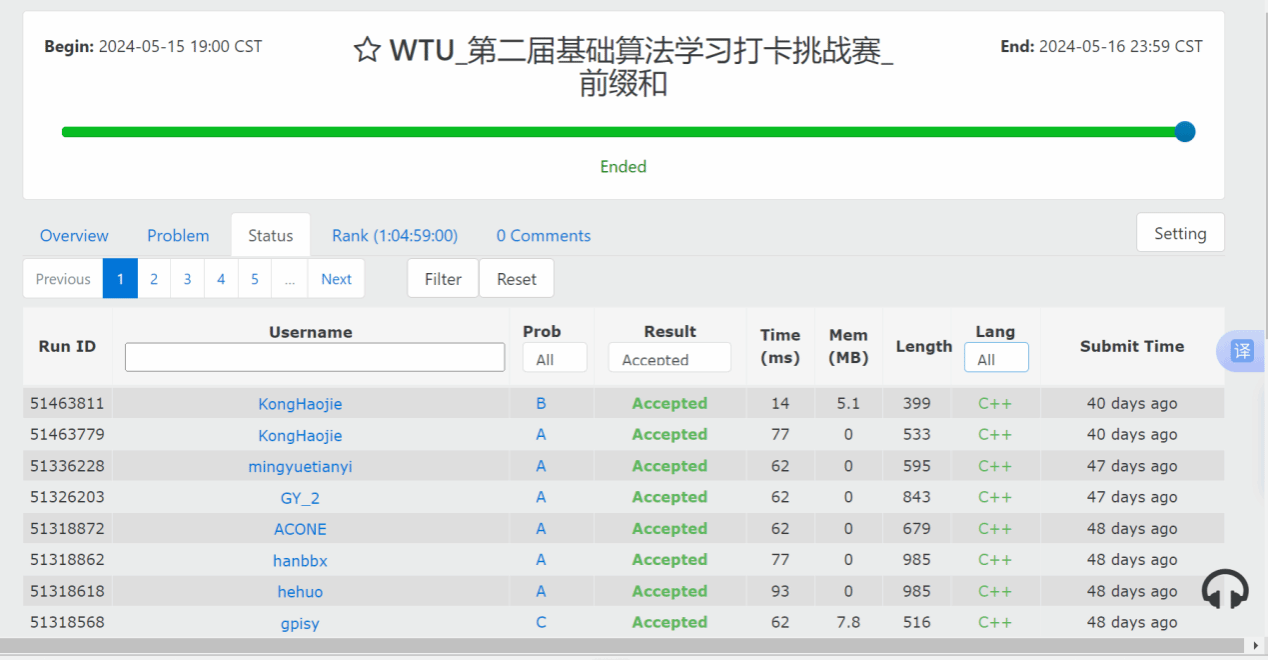Open the Setting button
The image size is (1268, 660).
(1180, 233)
